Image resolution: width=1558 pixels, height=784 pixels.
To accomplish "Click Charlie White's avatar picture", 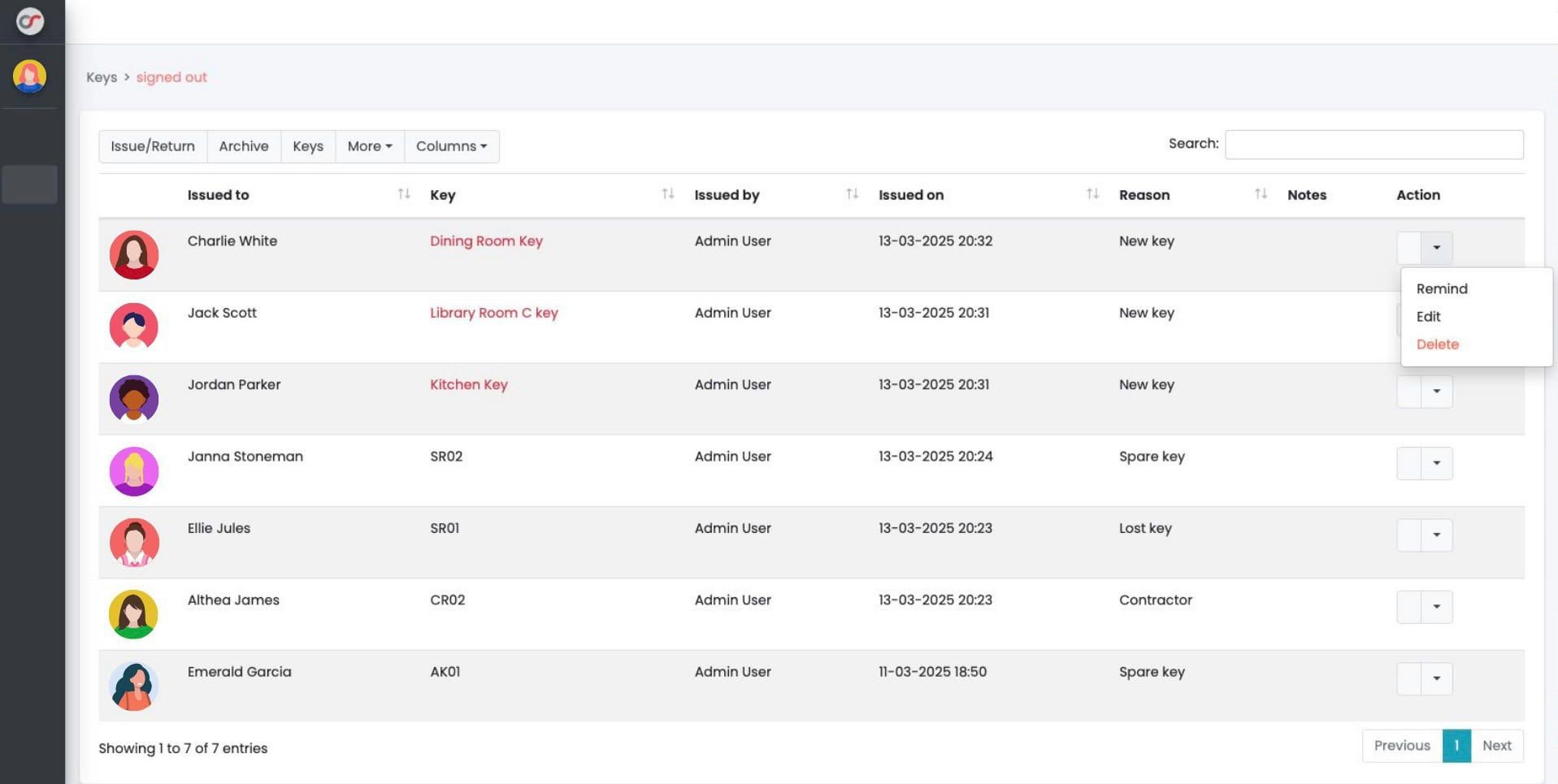I will (133, 255).
